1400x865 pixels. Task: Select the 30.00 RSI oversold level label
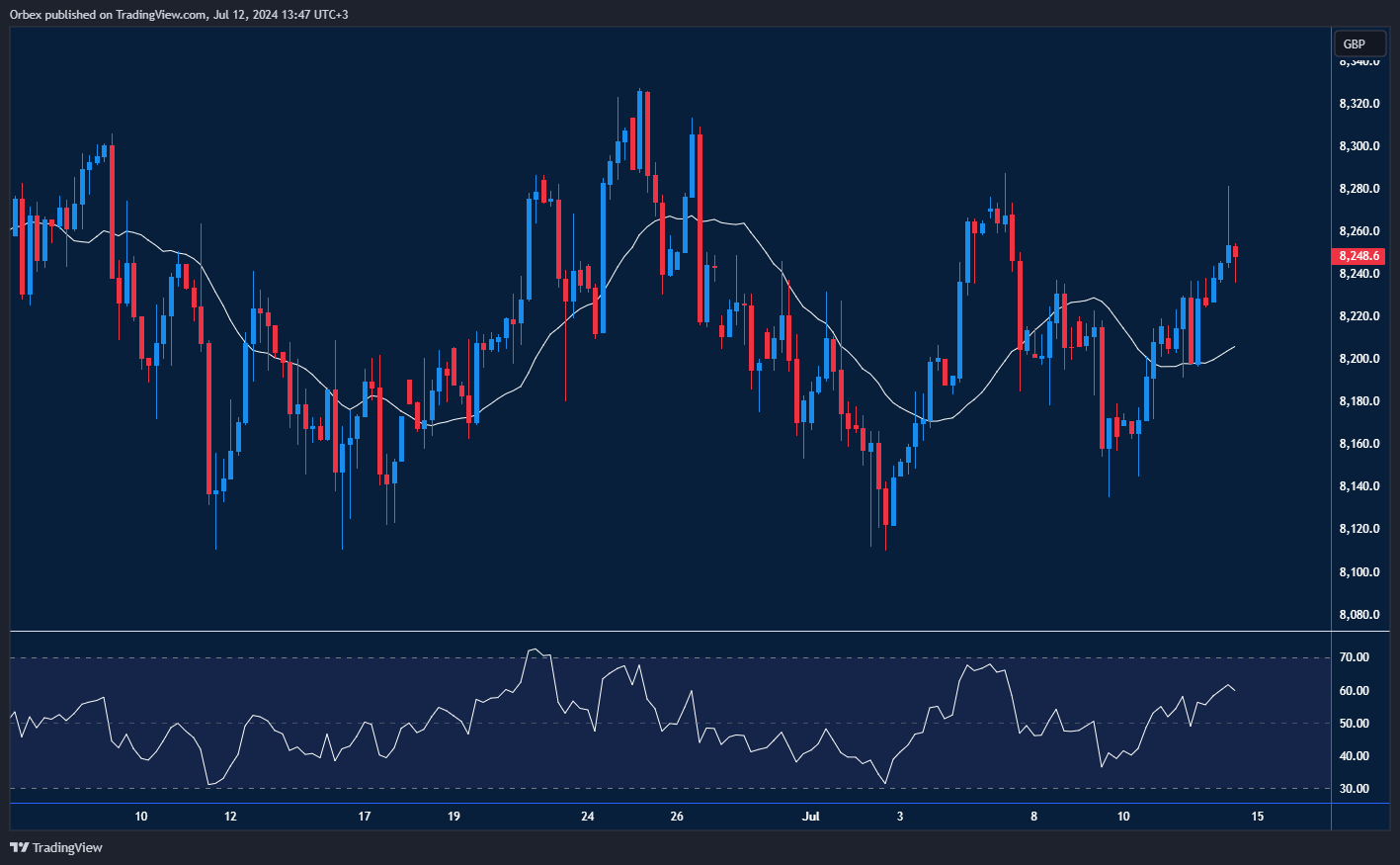(x=1354, y=789)
